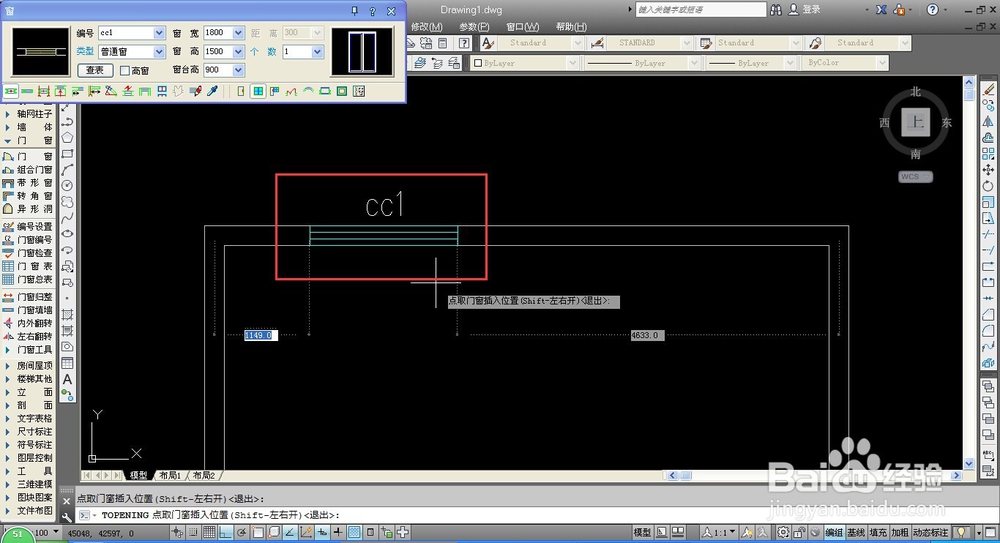
Task: Select insert door type icon in dialog
Action: [241, 91]
